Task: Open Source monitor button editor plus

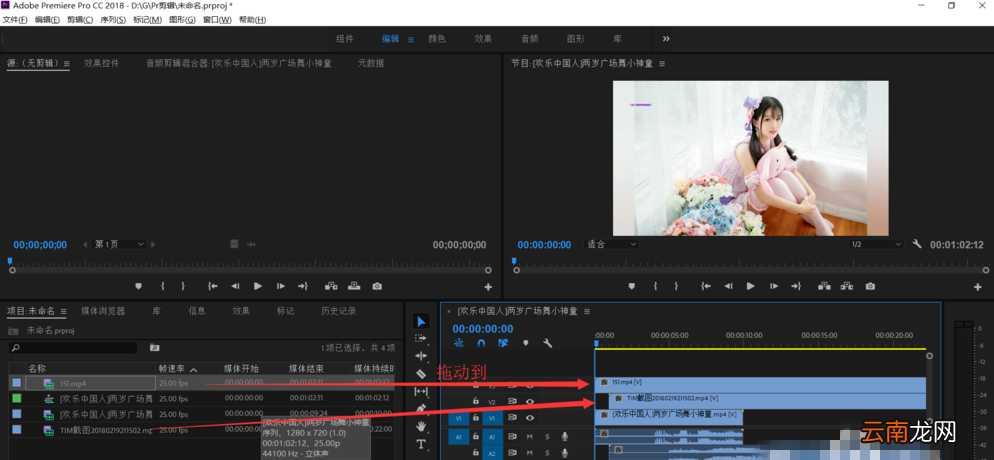Action: point(488,287)
